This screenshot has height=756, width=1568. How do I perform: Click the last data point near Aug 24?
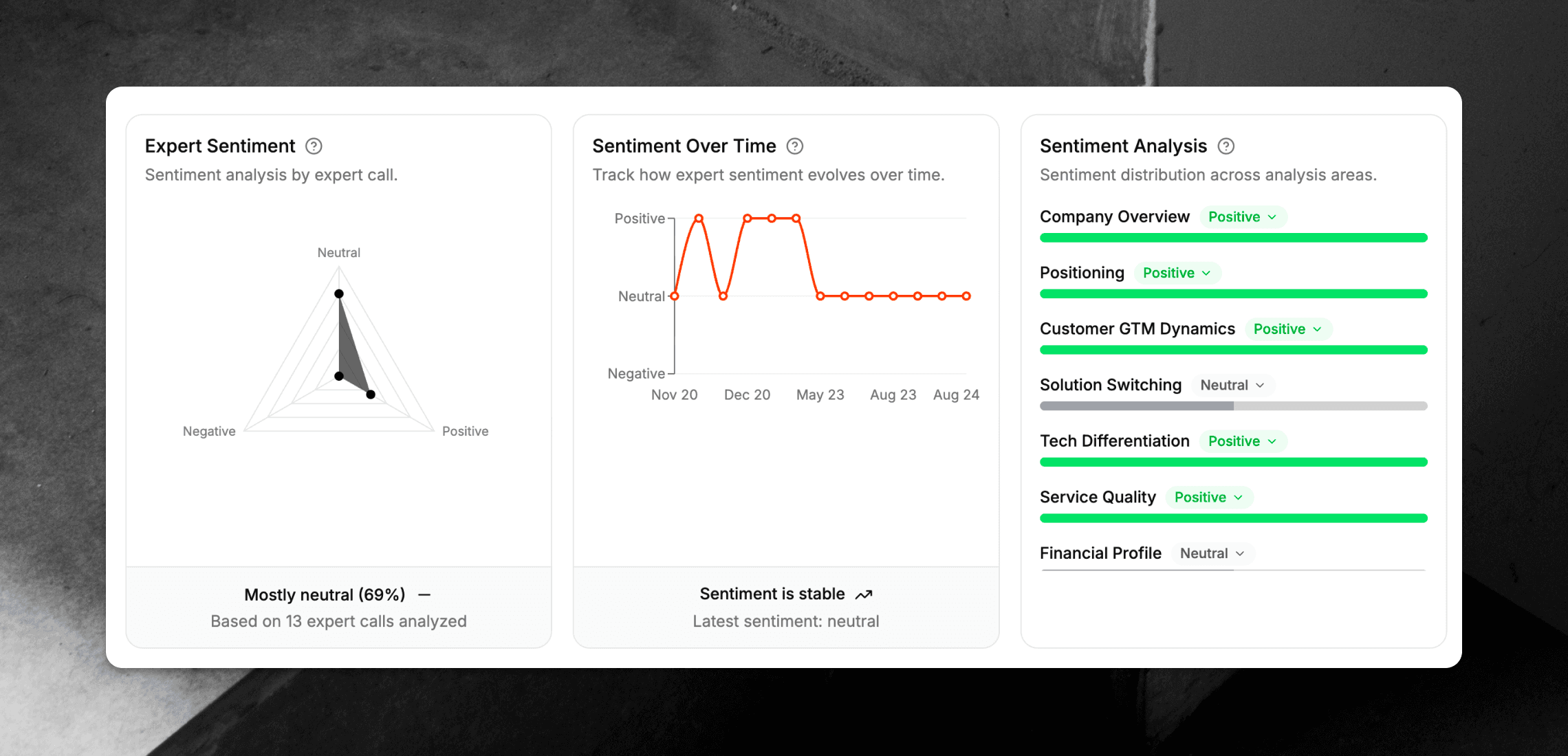click(966, 296)
